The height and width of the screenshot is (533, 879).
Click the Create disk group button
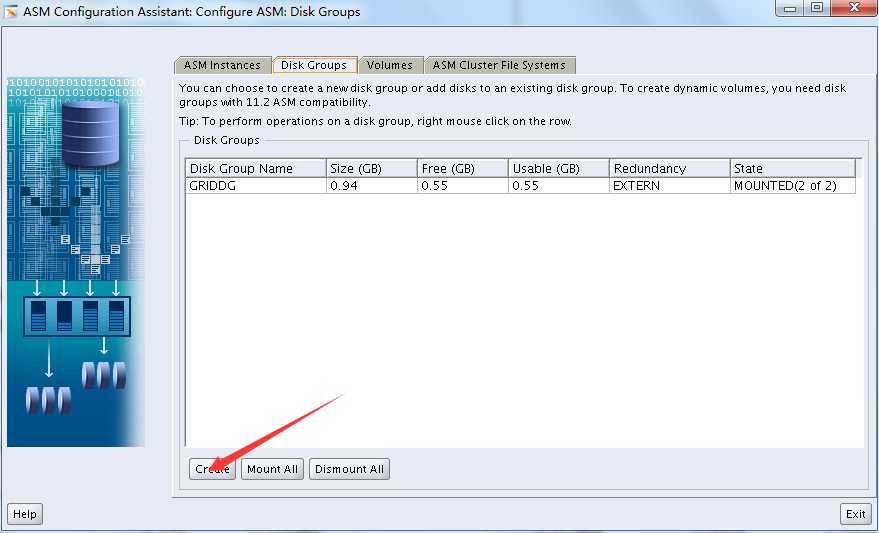point(212,469)
